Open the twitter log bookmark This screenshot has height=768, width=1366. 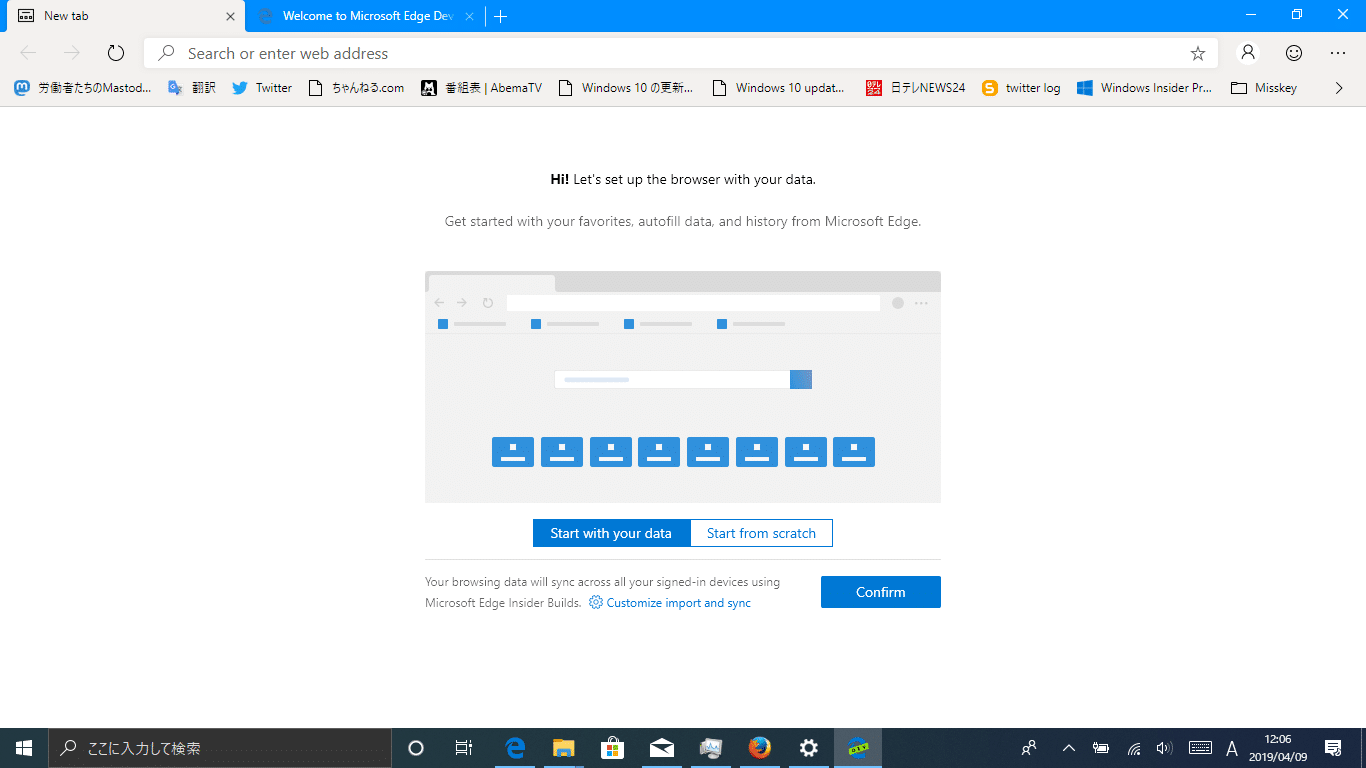1022,88
